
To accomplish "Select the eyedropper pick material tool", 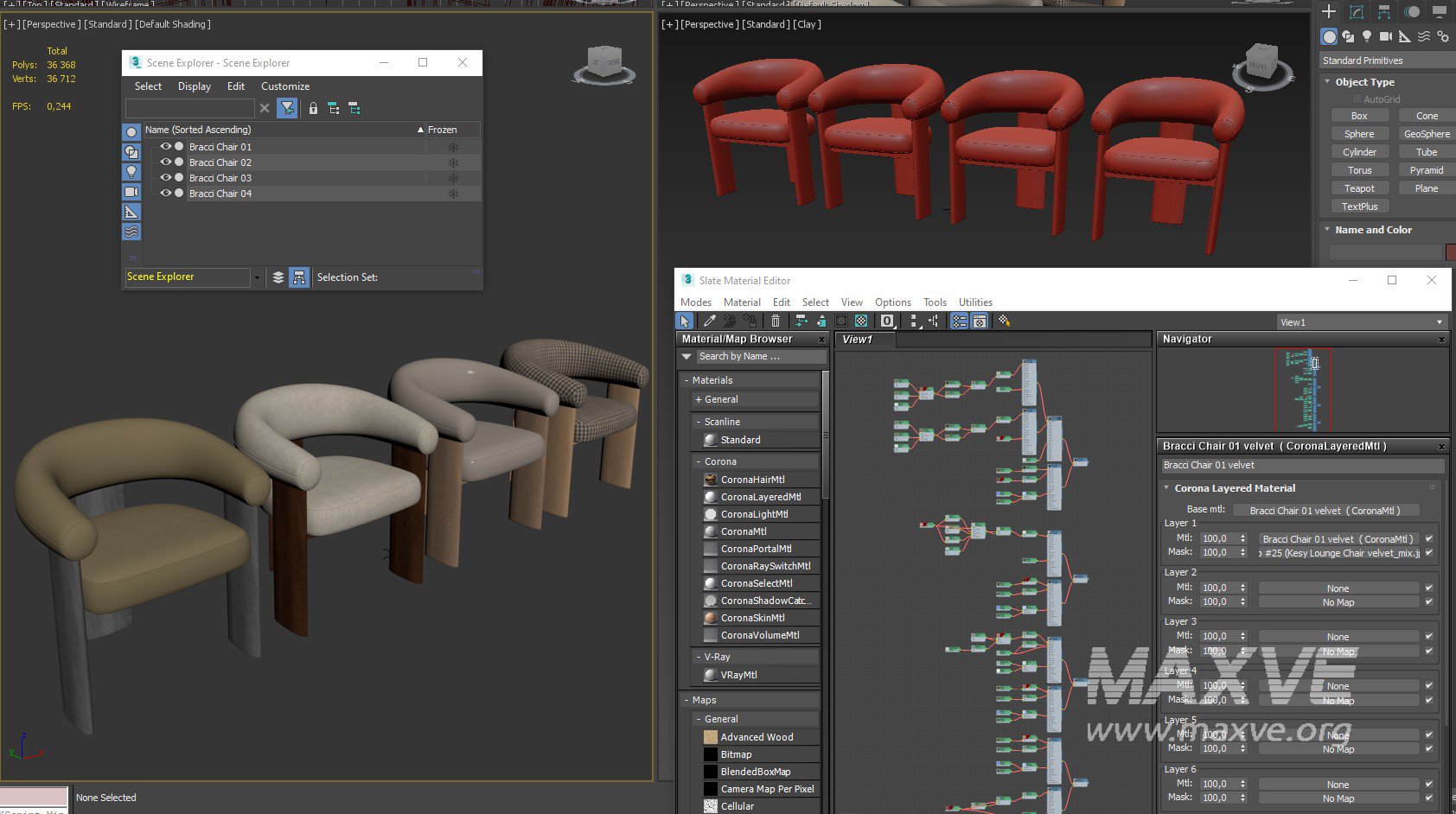I will point(709,321).
